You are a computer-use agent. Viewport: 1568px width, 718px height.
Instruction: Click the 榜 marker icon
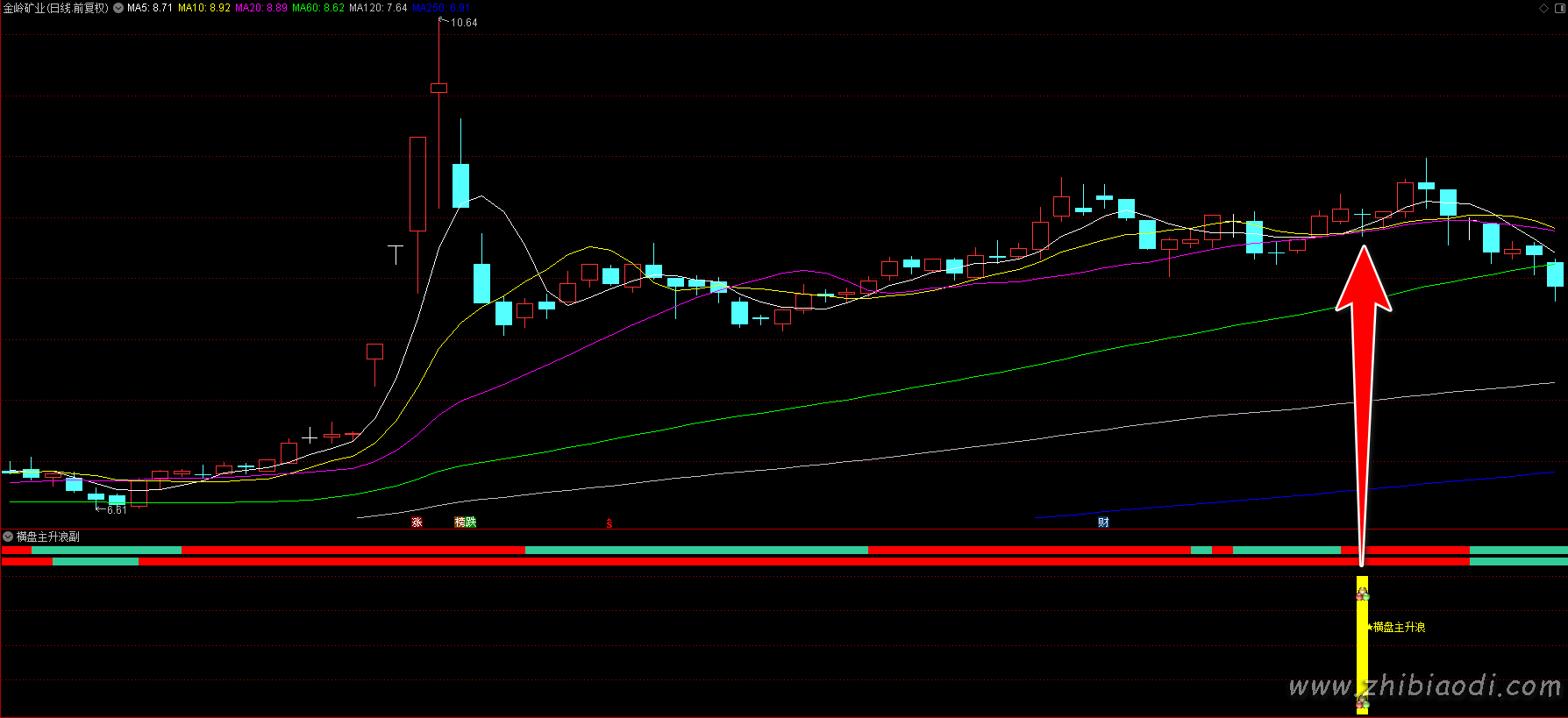pos(460,523)
